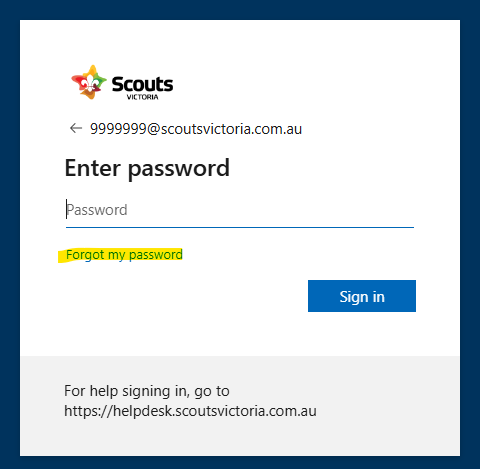480x469 pixels.
Task: Open the https://helpdesk.scoutsvictoria.com.au help address
Action: point(190,411)
